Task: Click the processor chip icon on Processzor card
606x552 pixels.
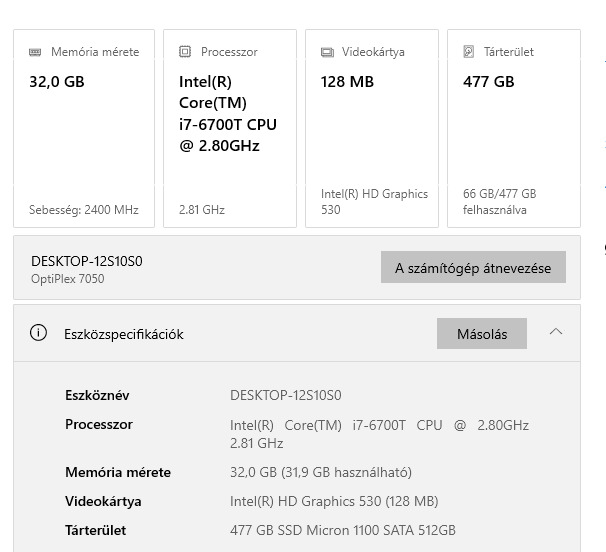Action: click(x=185, y=52)
